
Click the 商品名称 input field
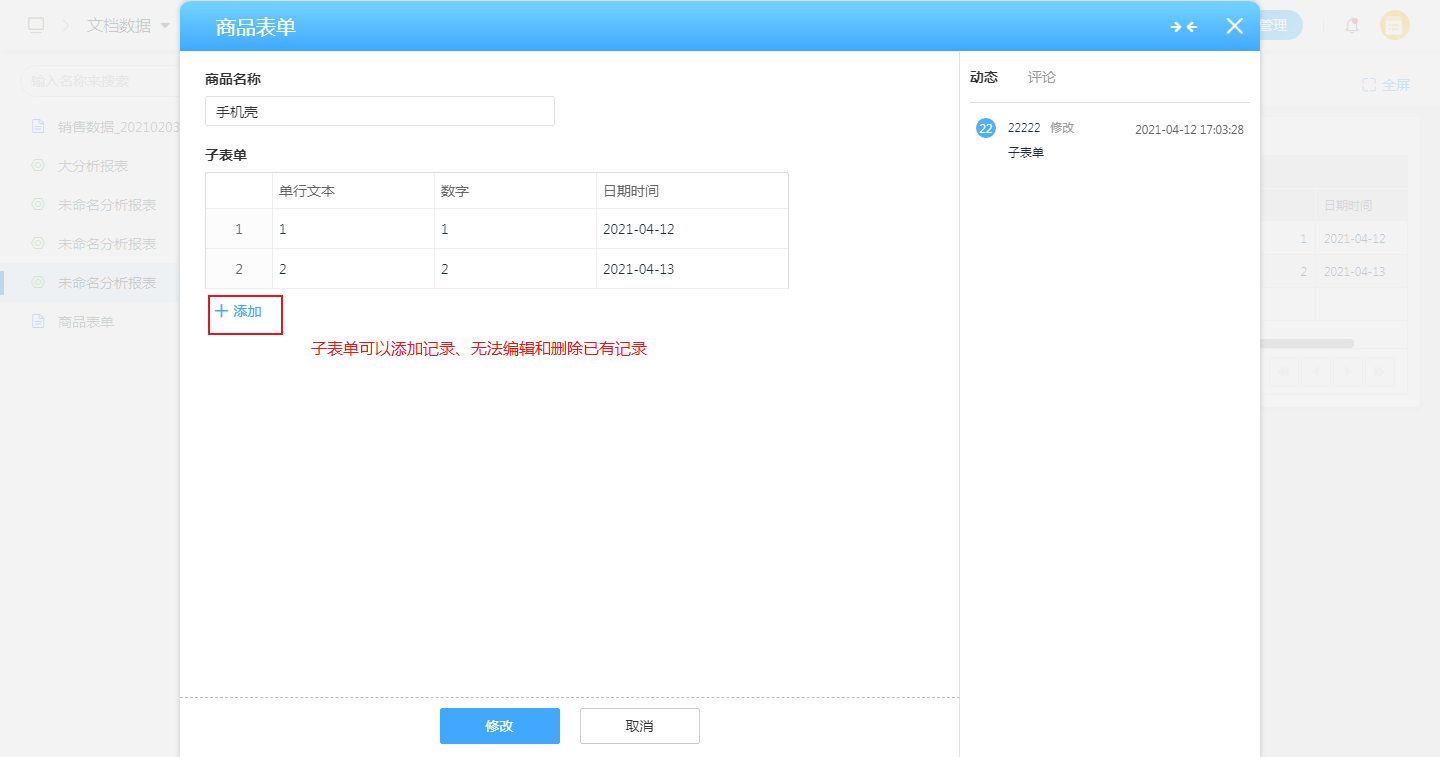[379, 112]
